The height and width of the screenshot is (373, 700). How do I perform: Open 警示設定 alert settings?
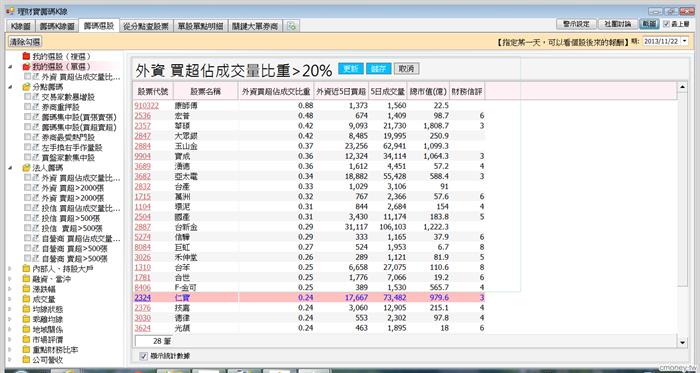(576, 24)
